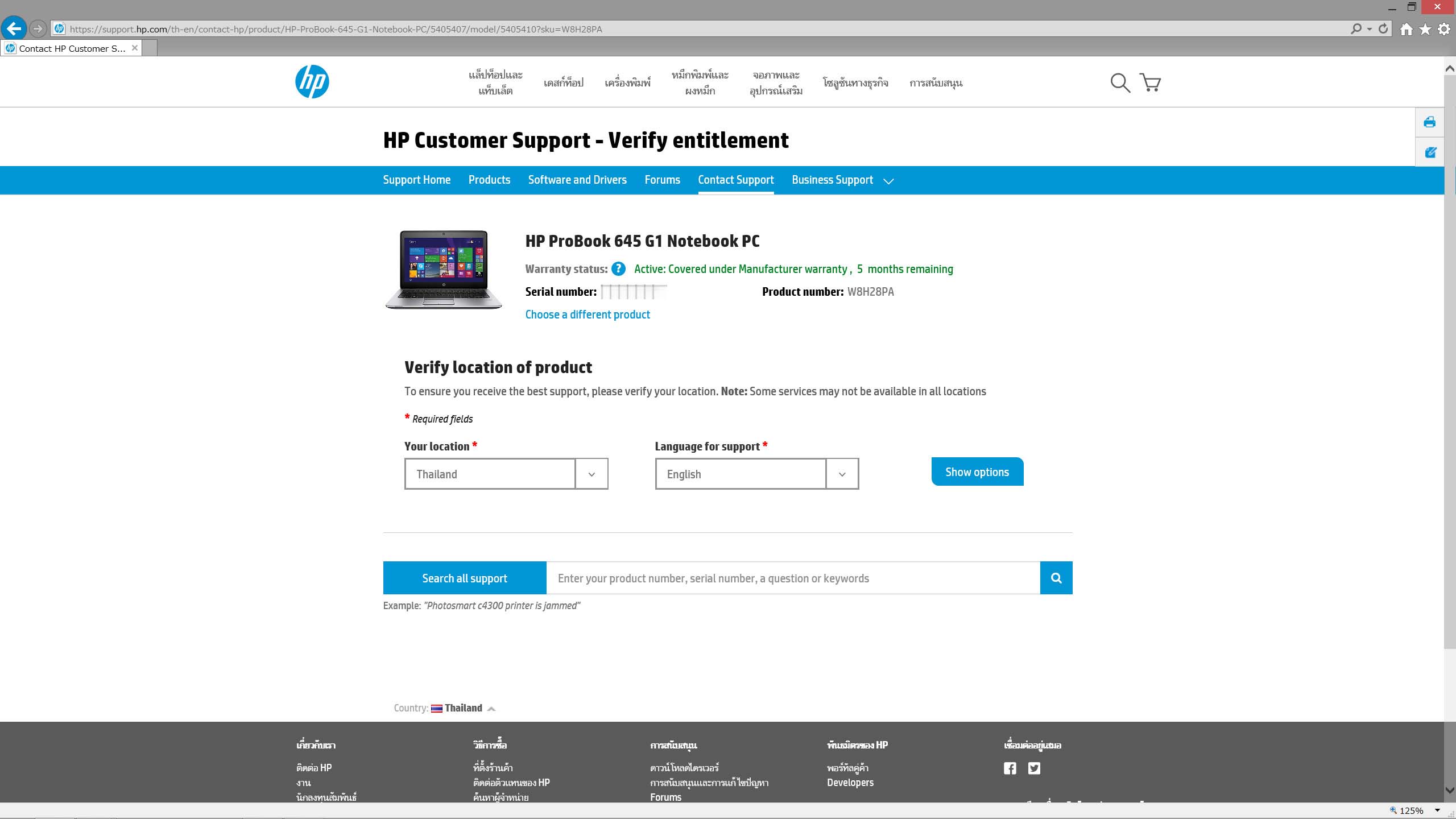Click the ที่ตั้งร้านค้า footer link

point(493,768)
